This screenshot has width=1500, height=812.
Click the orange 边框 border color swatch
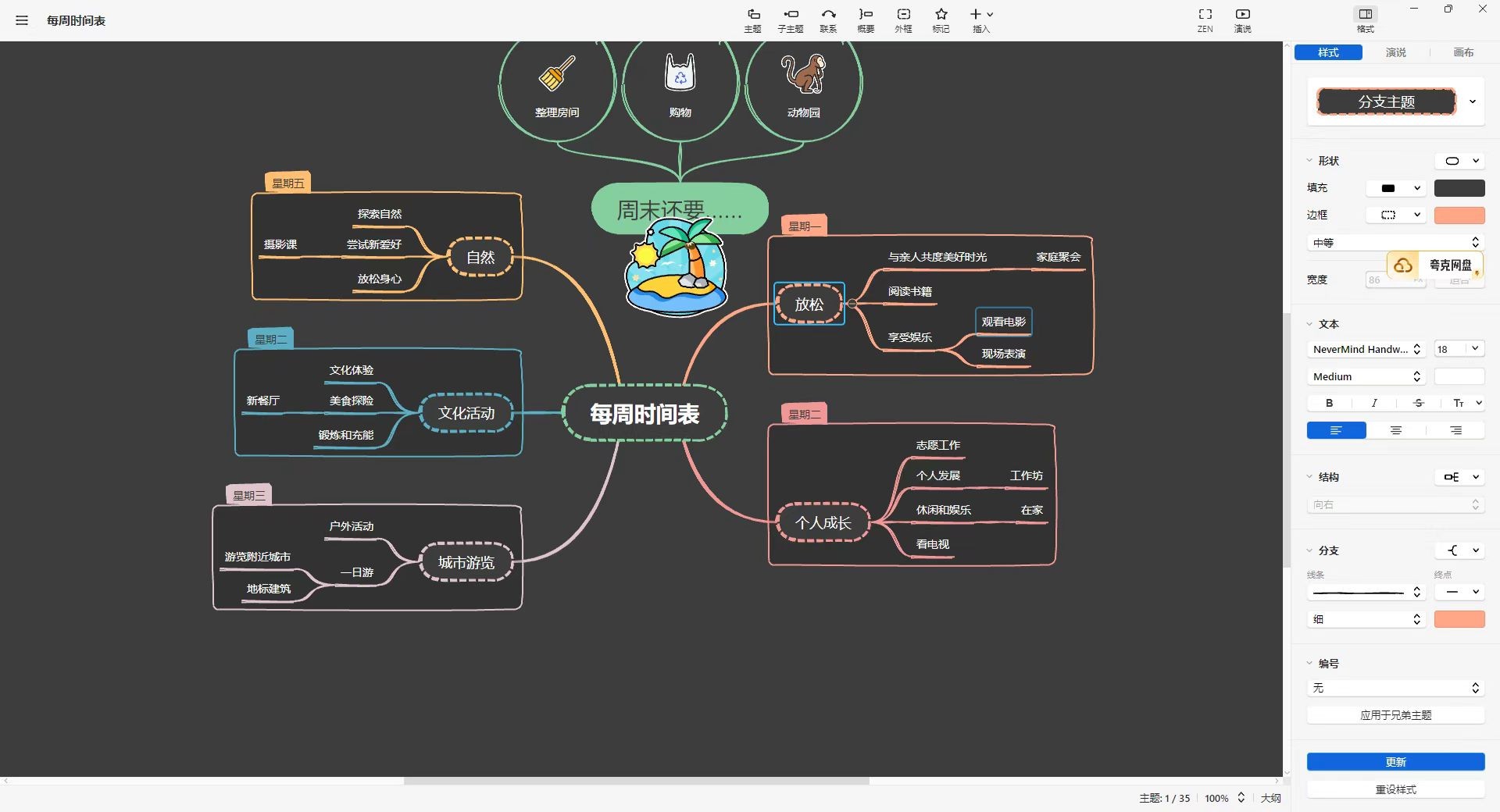point(1459,215)
